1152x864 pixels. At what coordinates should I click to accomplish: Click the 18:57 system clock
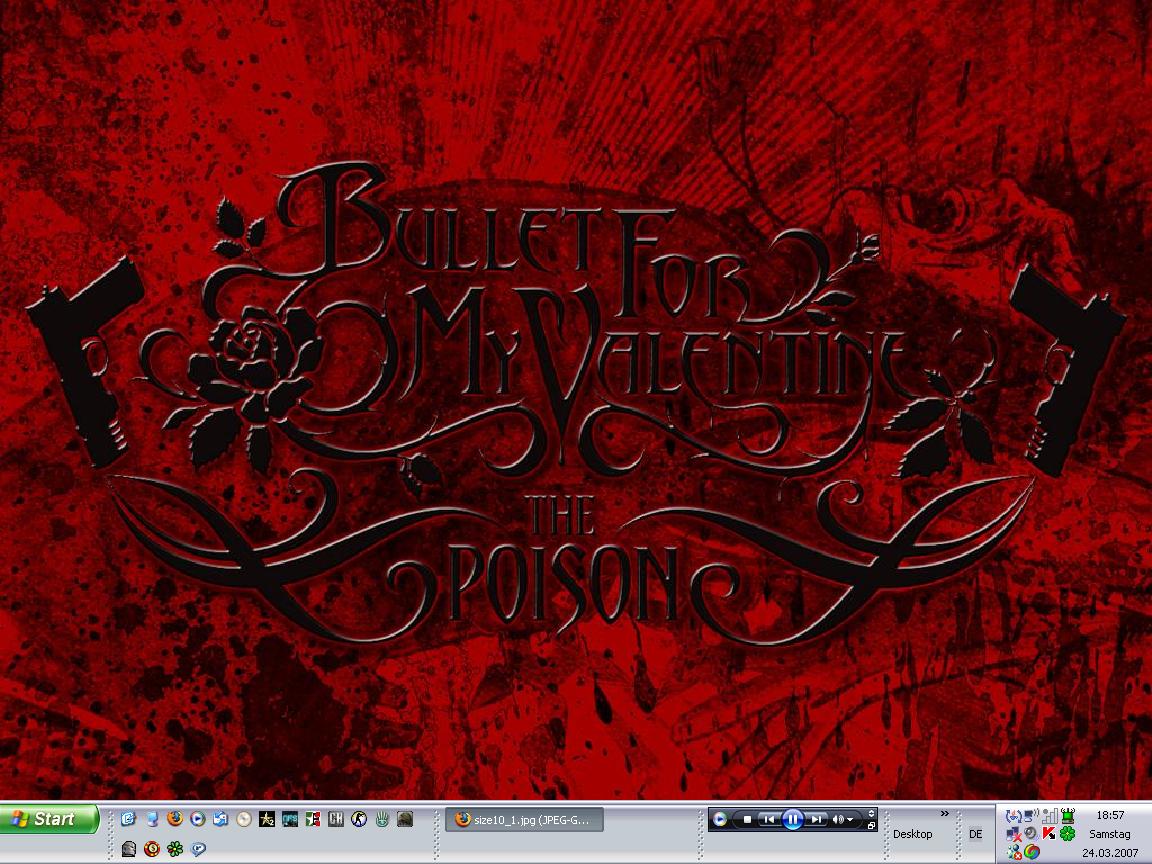(1110, 815)
